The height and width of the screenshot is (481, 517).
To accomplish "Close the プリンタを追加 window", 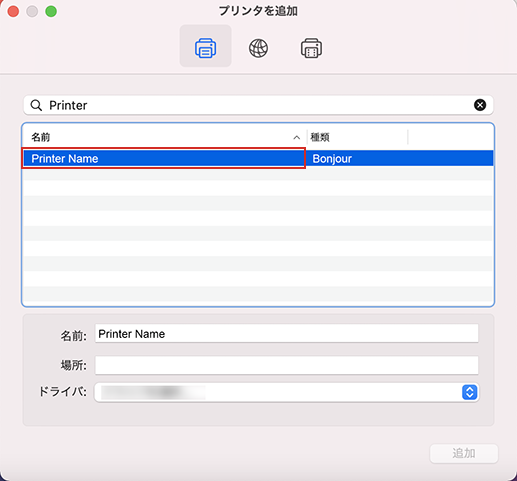I will 13,11.
